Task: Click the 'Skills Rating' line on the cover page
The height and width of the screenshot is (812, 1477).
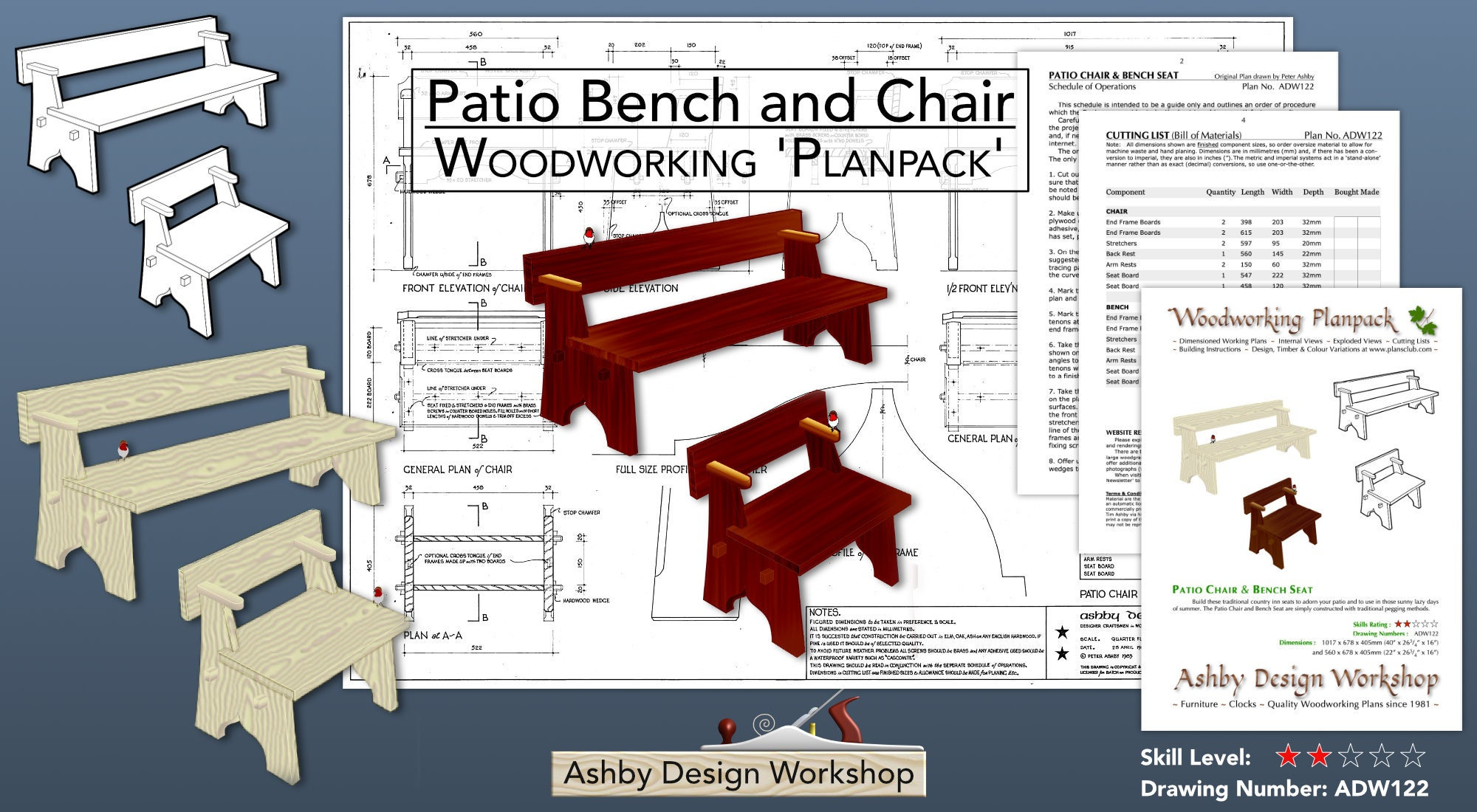Action: coord(1395,625)
